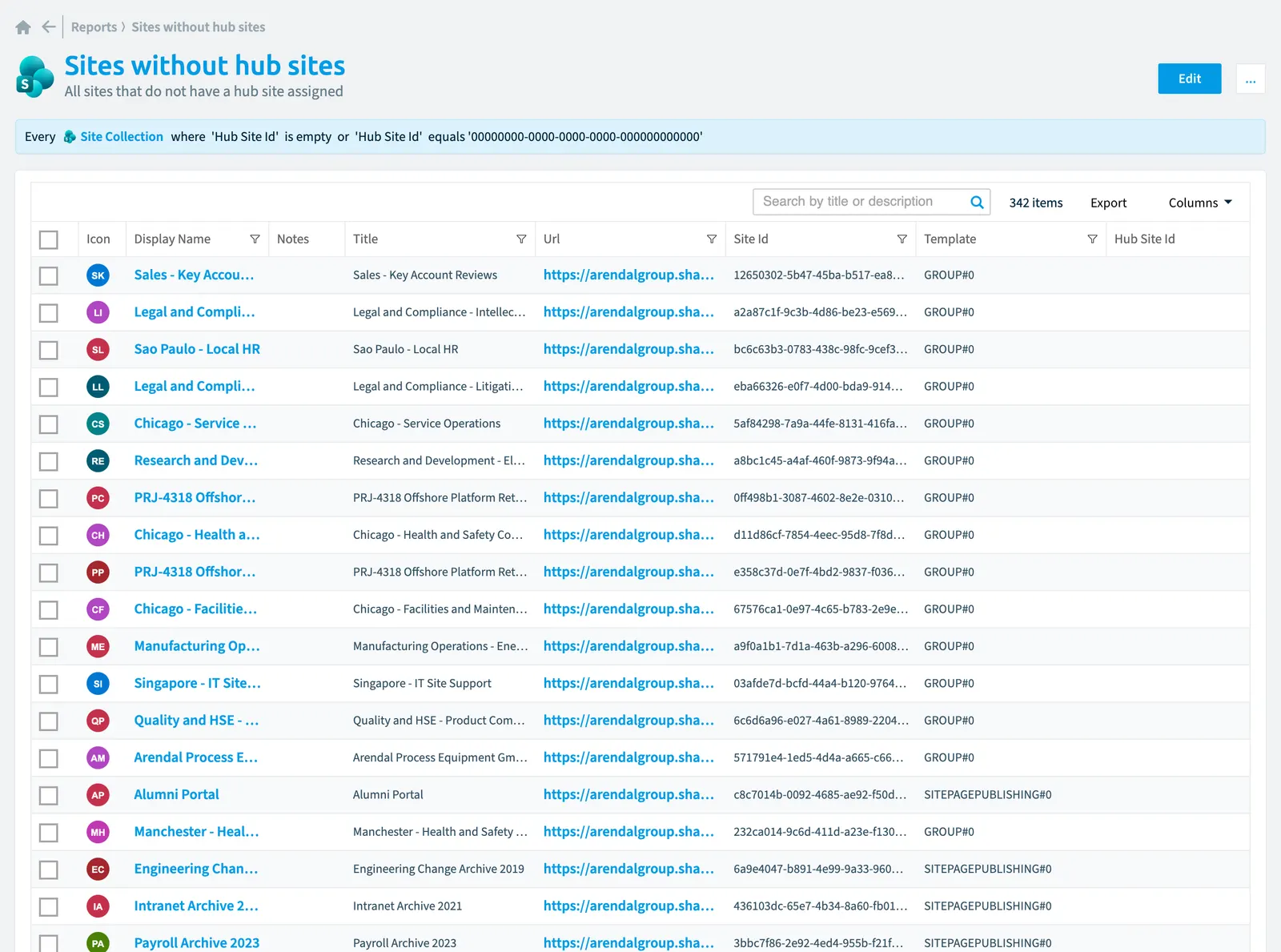Open Title column filter icon
Image resolution: width=1281 pixels, height=952 pixels.
click(521, 239)
